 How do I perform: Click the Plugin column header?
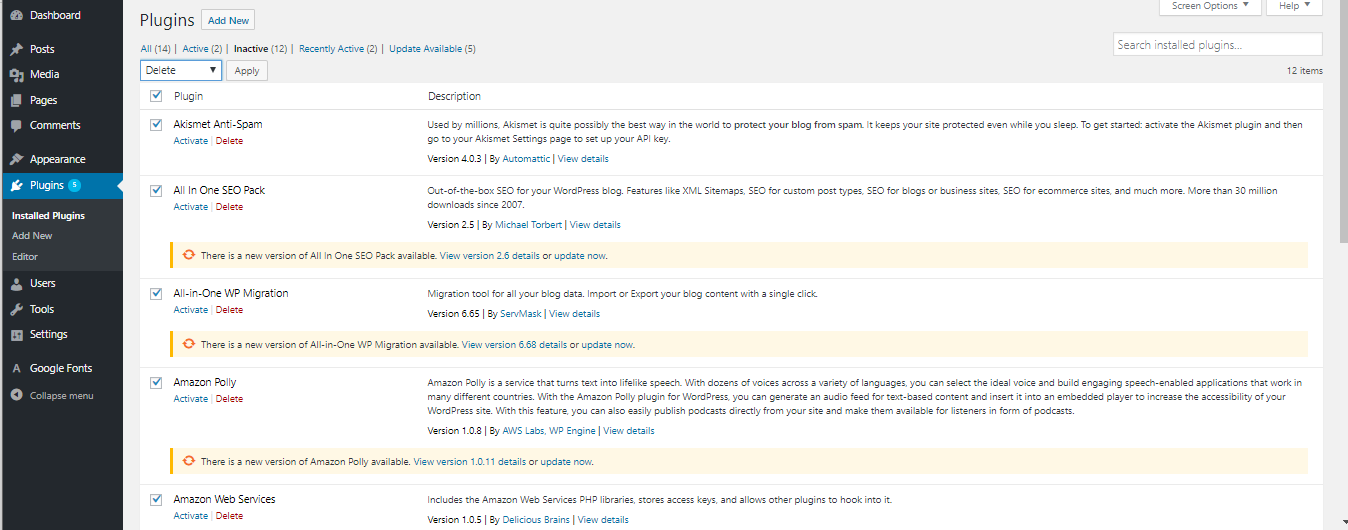click(x=188, y=96)
